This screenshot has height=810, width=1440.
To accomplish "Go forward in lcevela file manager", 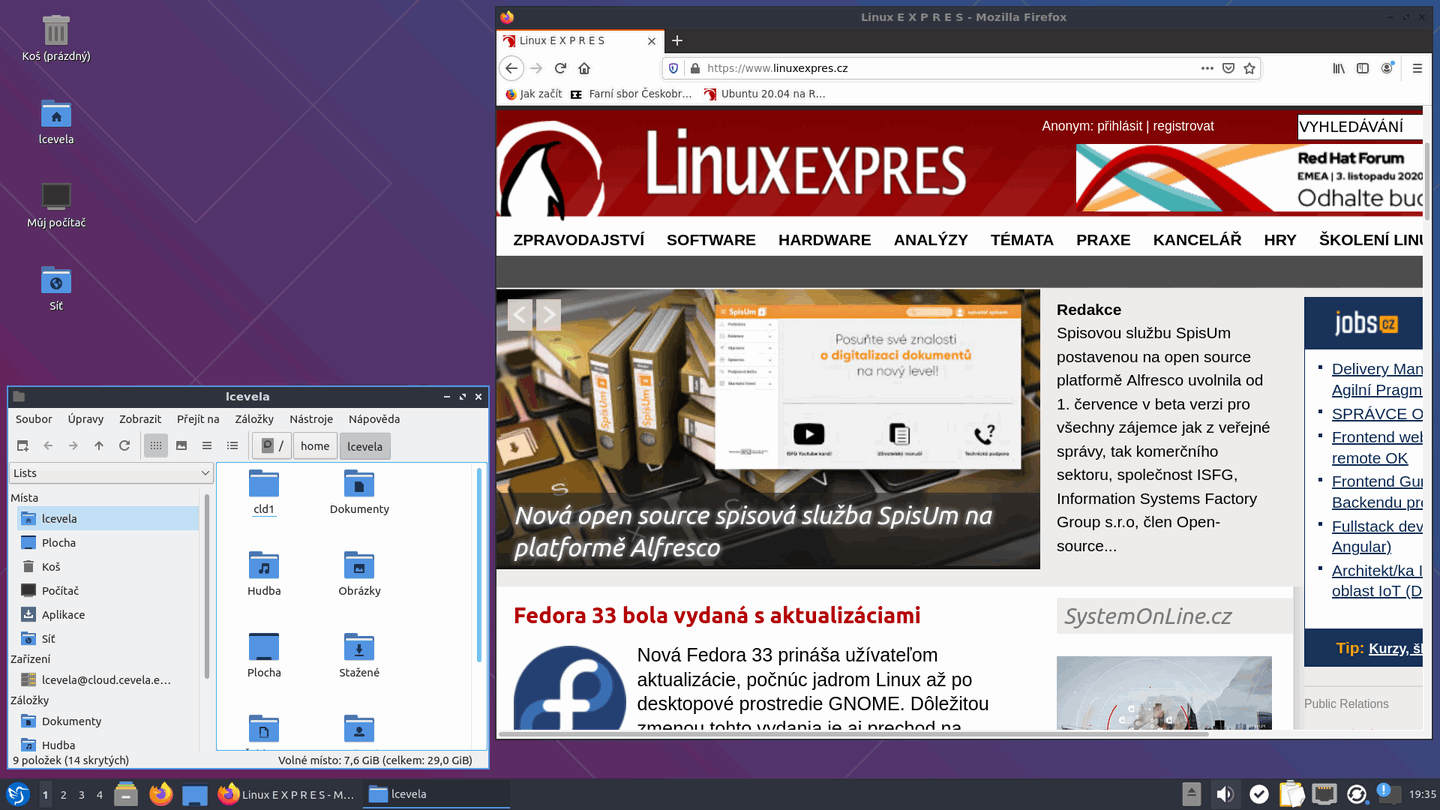I will pyautogui.click(x=73, y=446).
